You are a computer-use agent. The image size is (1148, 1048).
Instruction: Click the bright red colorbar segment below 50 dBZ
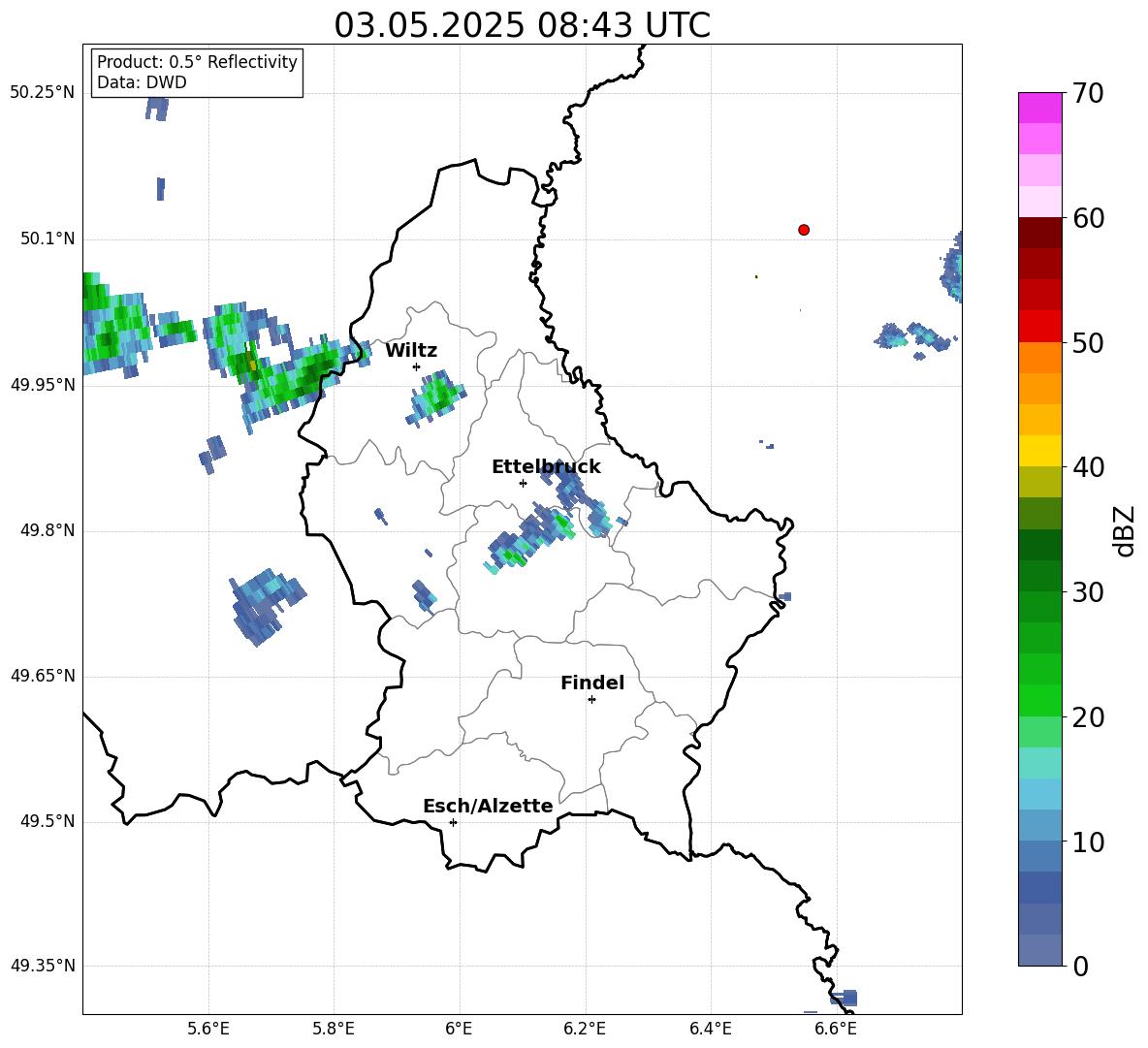(x=1039, y=327)
